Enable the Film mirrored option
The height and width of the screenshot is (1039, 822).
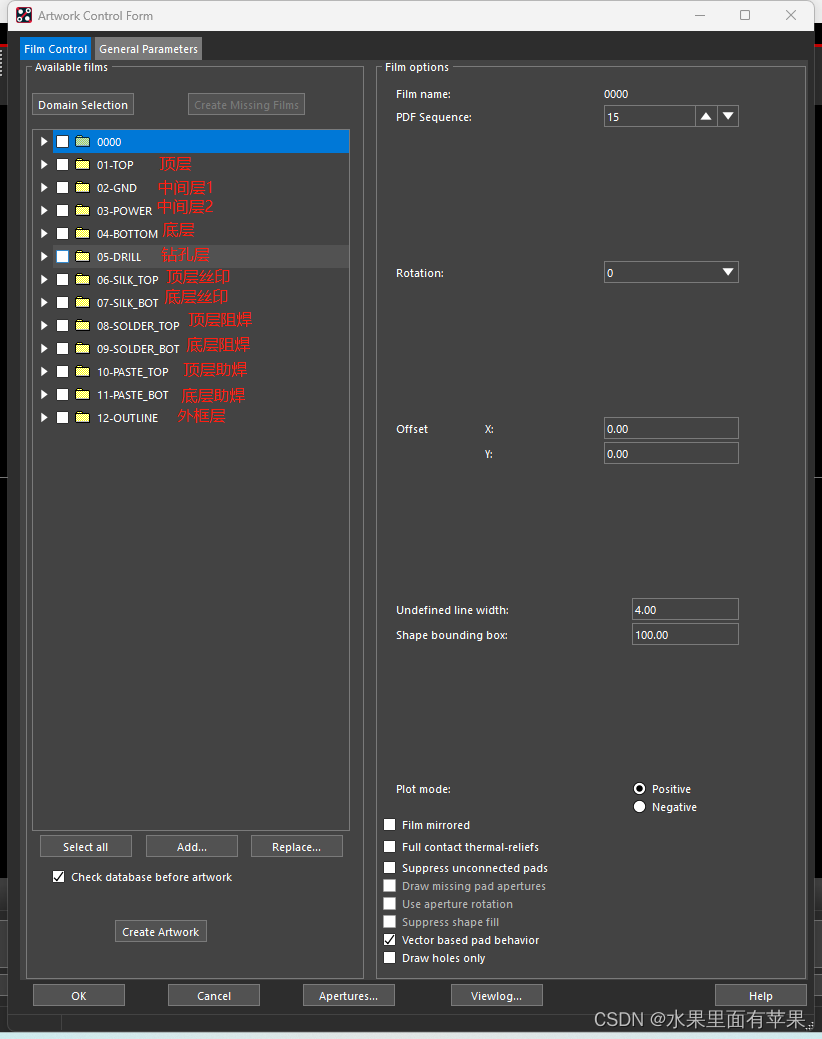[390, 825]
